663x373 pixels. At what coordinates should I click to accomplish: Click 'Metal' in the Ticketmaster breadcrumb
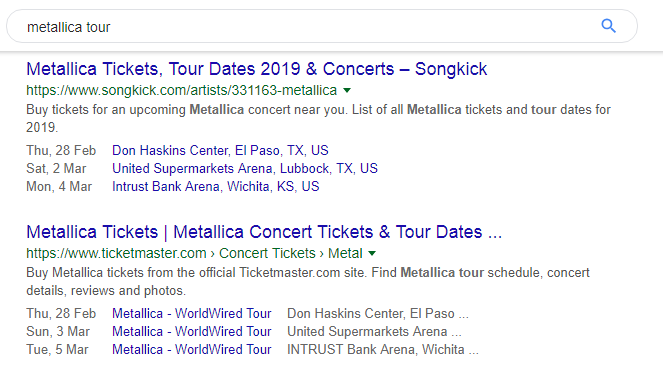point(345,253)
